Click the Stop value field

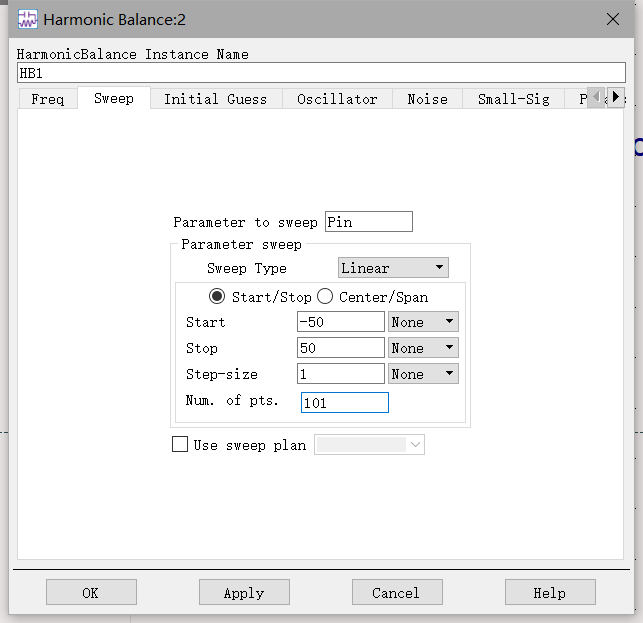click(x=341, y=347)
